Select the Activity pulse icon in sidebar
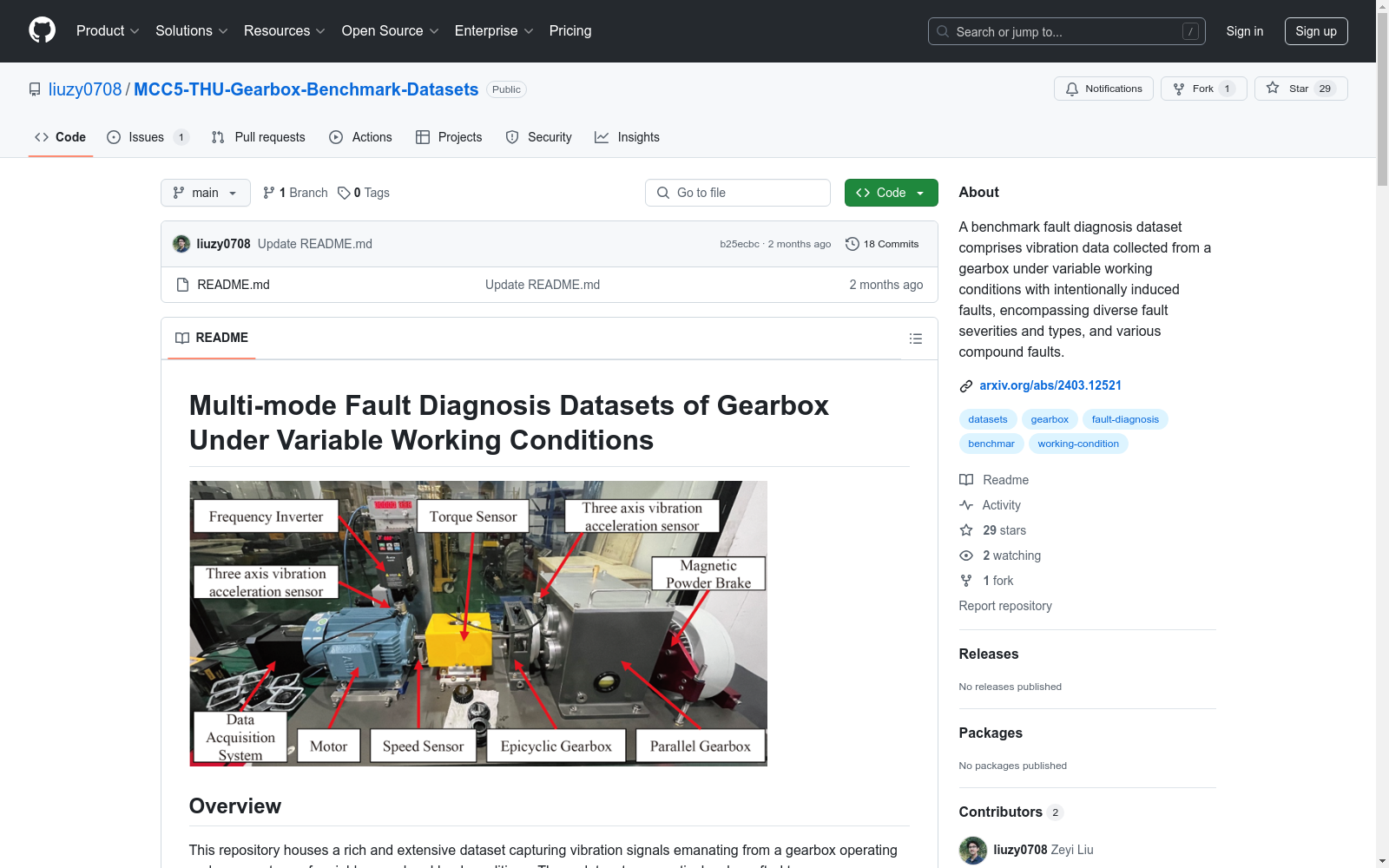 (x=965, y=504)
